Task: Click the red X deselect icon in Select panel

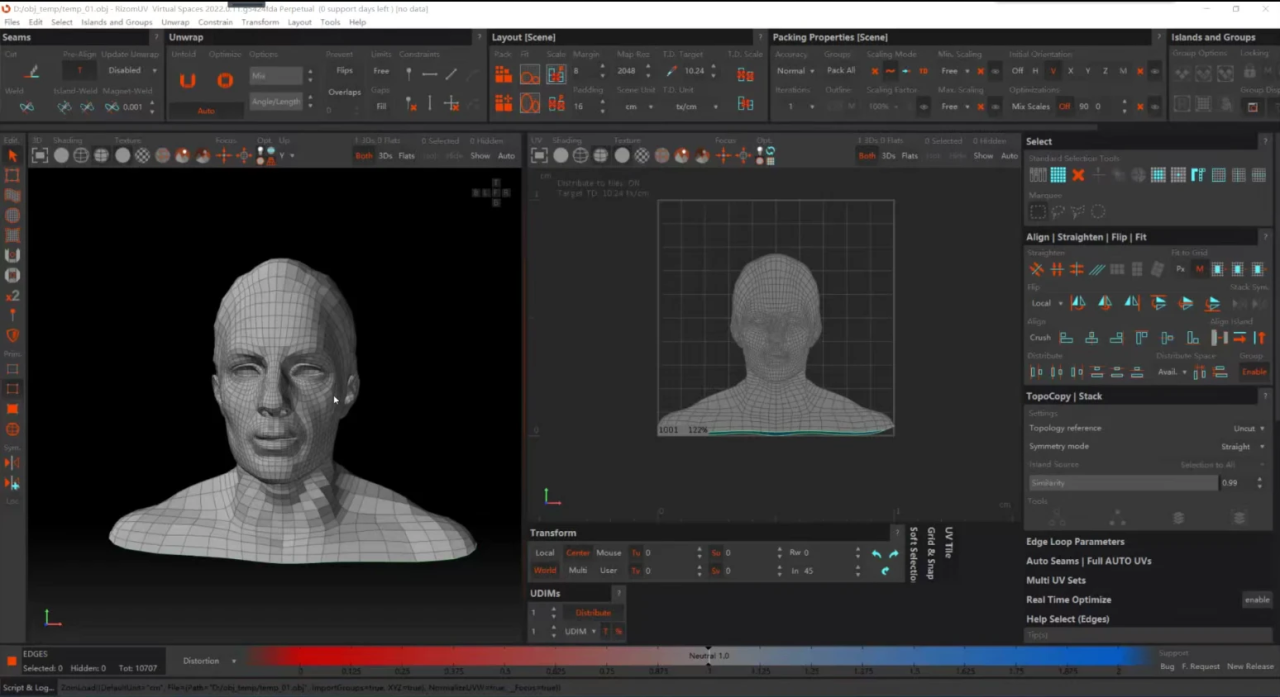Action: coord(1078,175)
